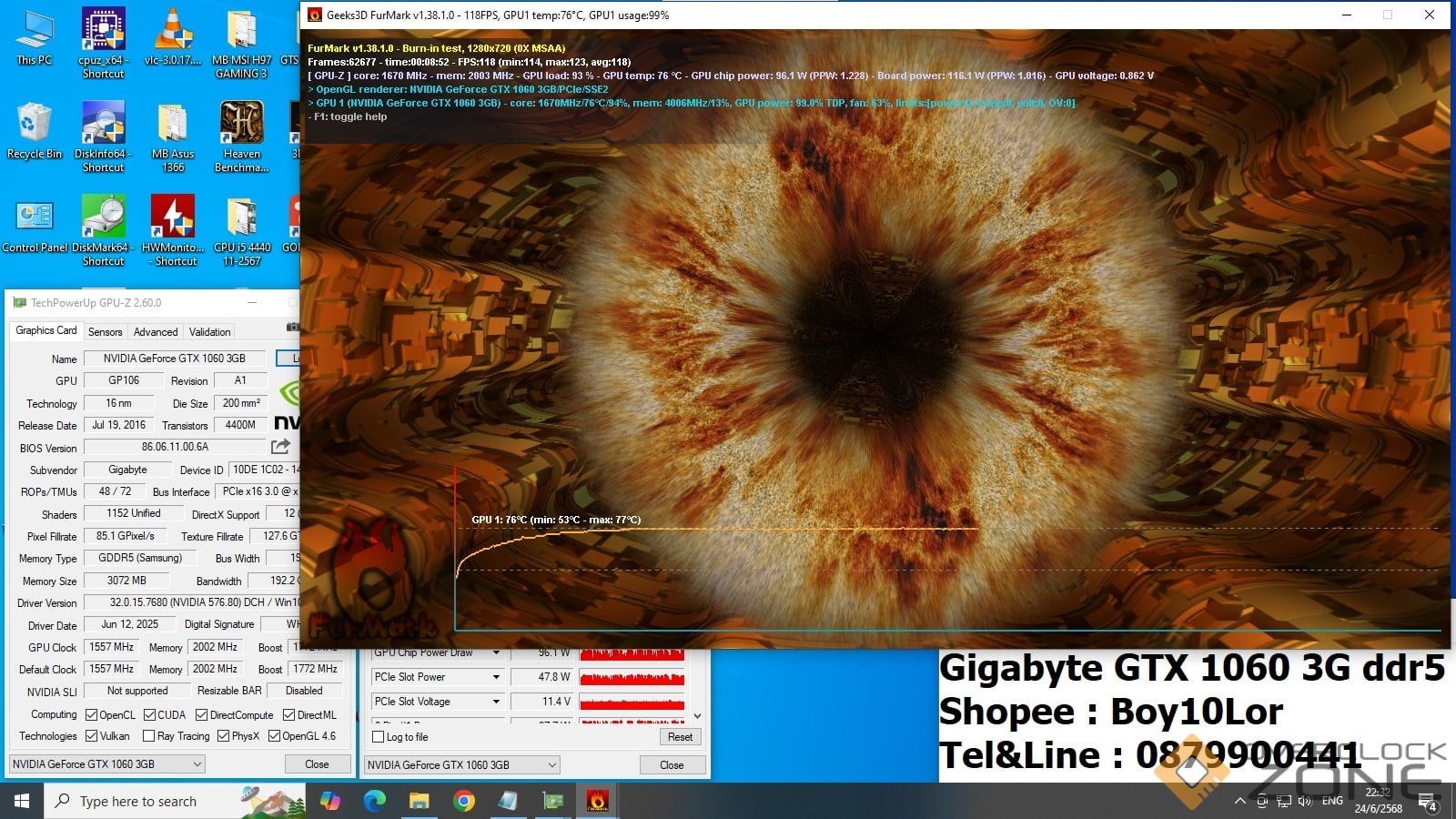Open the Recycle Bin

pyautogui.click(x=34, y=132)
